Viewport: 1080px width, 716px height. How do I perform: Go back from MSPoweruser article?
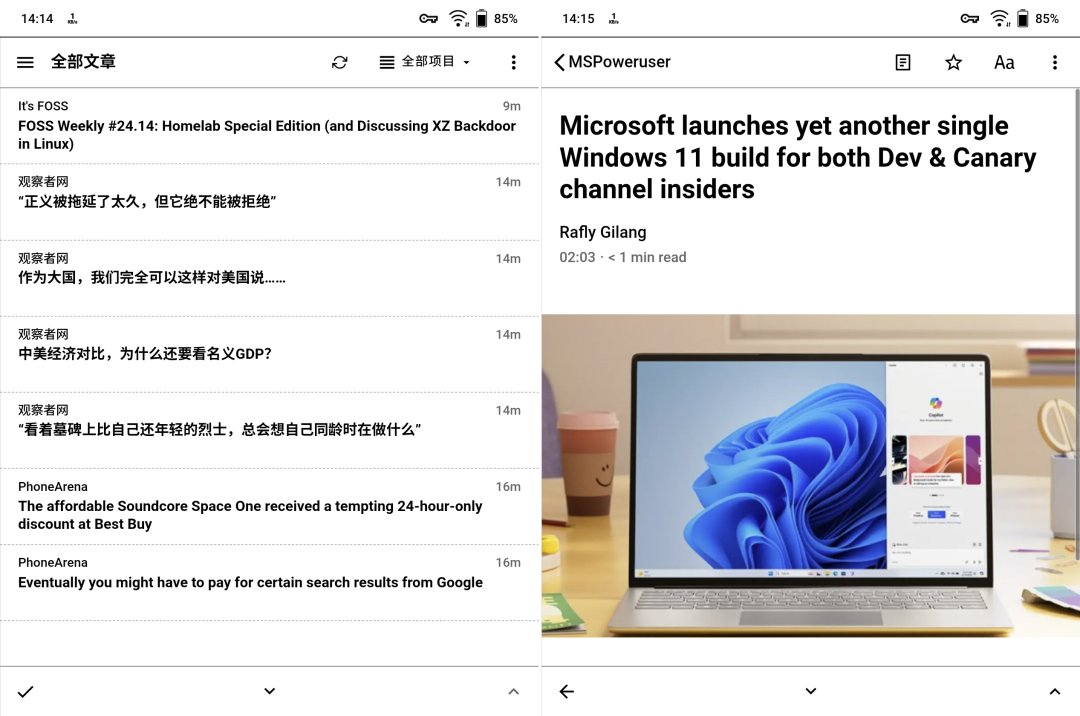[559, 63]
